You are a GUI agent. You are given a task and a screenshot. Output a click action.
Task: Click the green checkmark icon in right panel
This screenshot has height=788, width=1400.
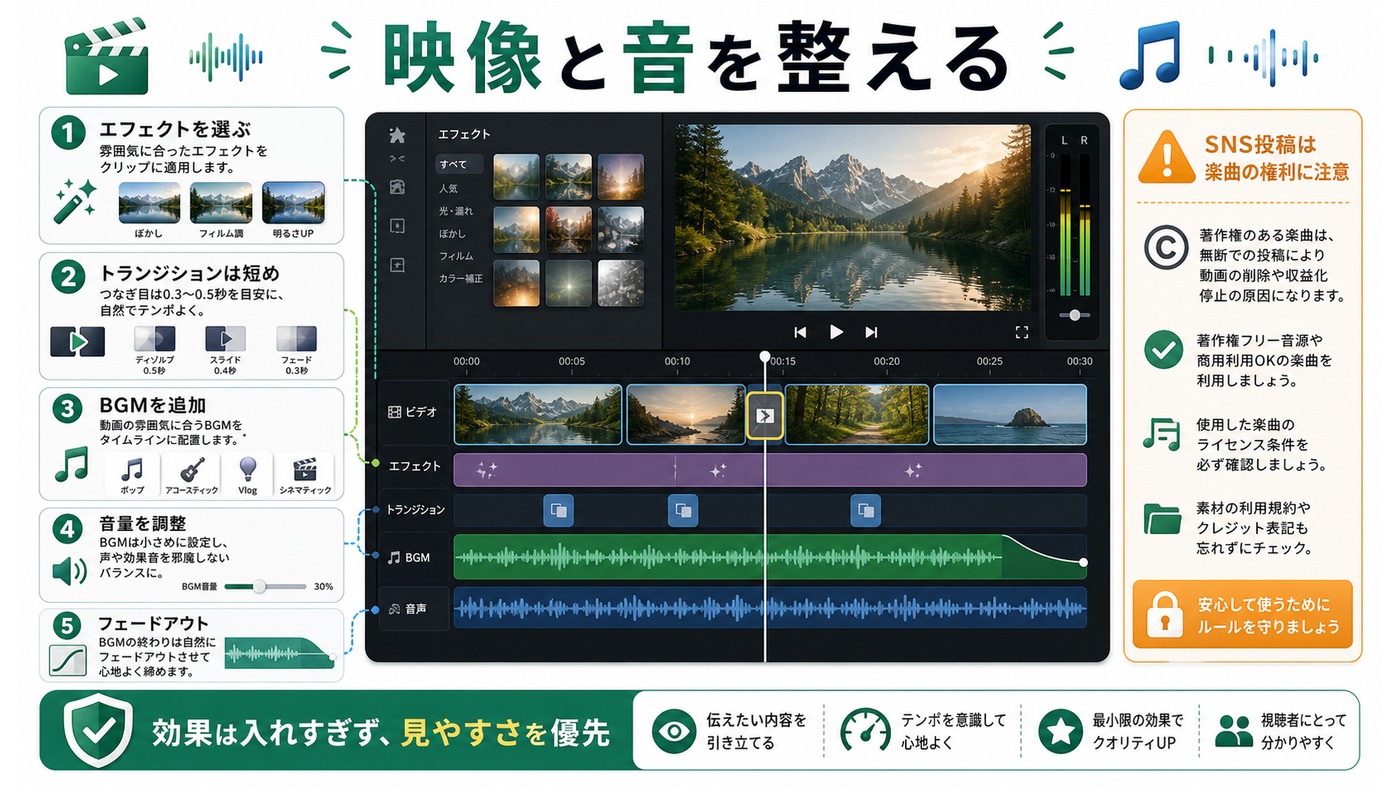coord(1163,350)
